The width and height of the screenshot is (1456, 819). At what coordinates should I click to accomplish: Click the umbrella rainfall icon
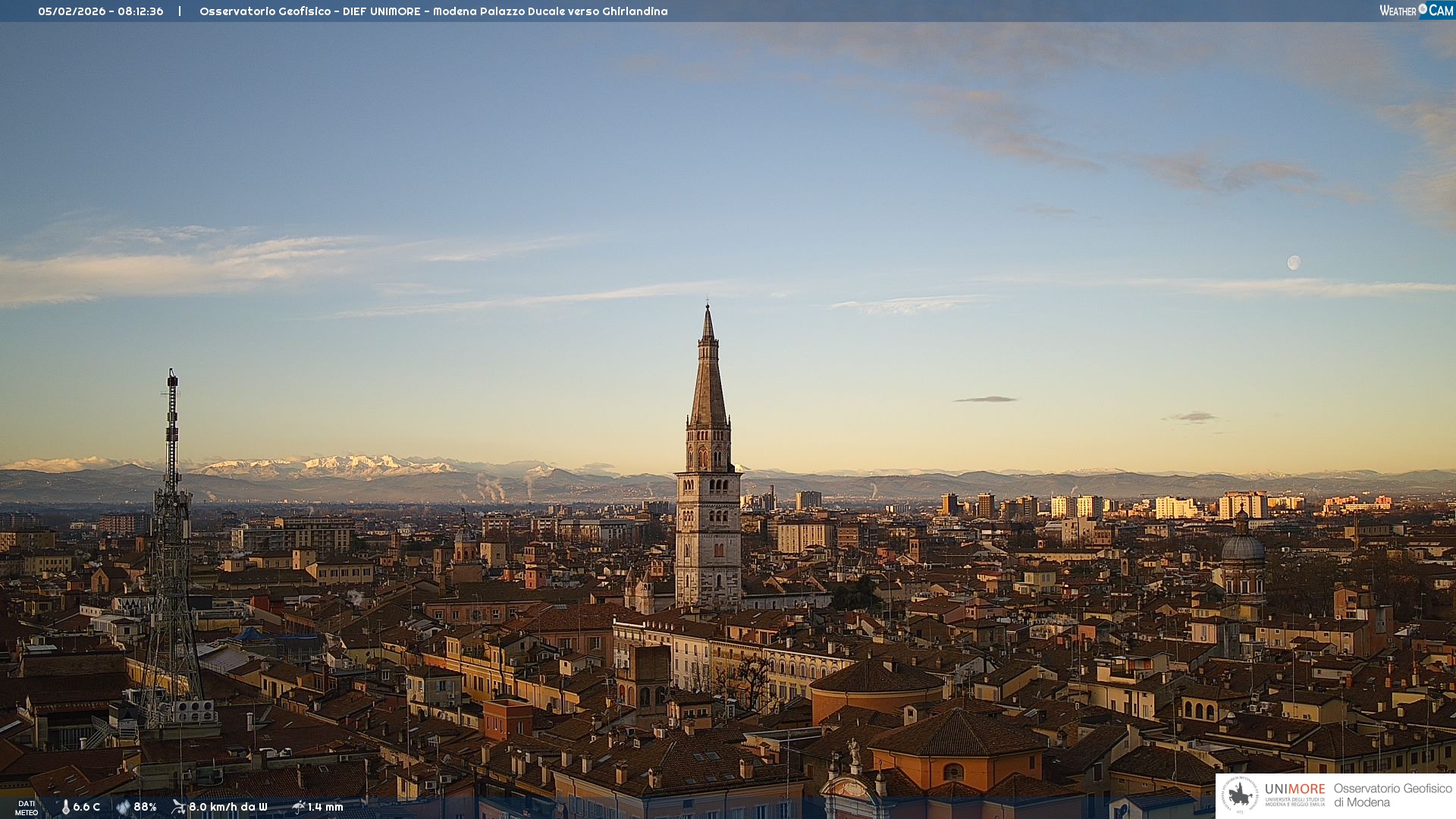tap(298, 807)
